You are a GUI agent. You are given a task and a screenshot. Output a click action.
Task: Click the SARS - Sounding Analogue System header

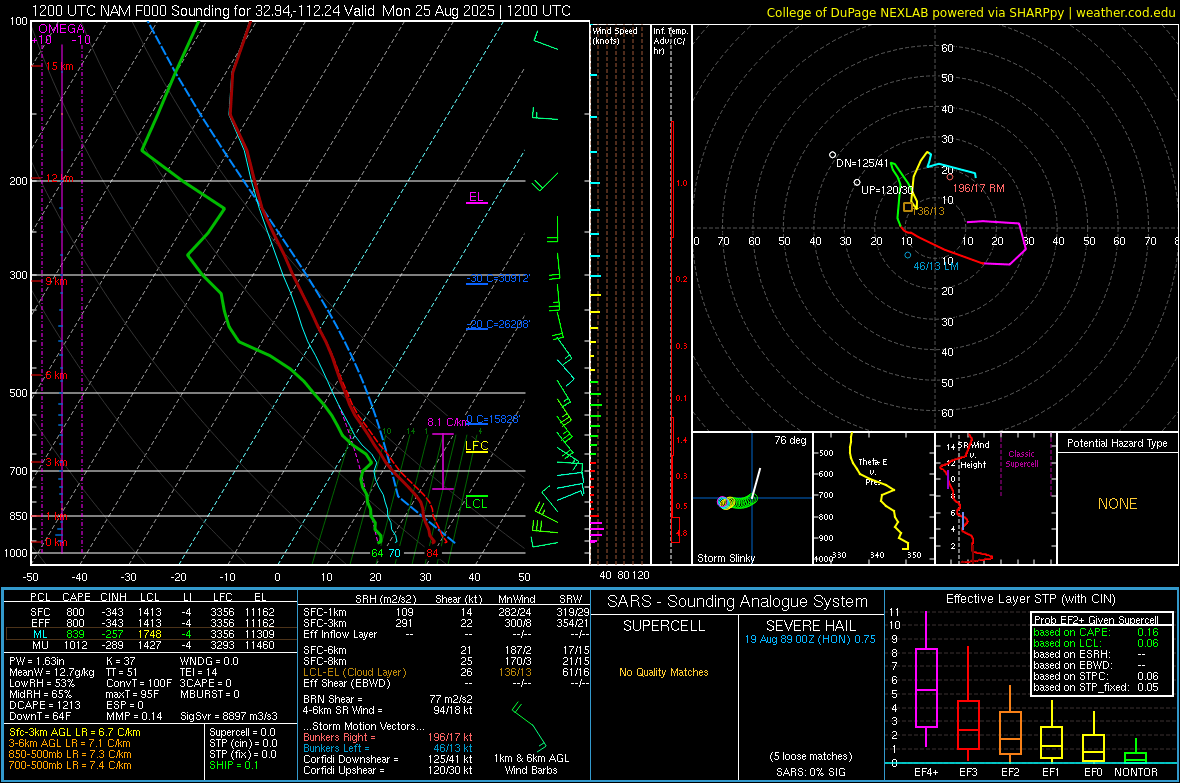point(737,602)
